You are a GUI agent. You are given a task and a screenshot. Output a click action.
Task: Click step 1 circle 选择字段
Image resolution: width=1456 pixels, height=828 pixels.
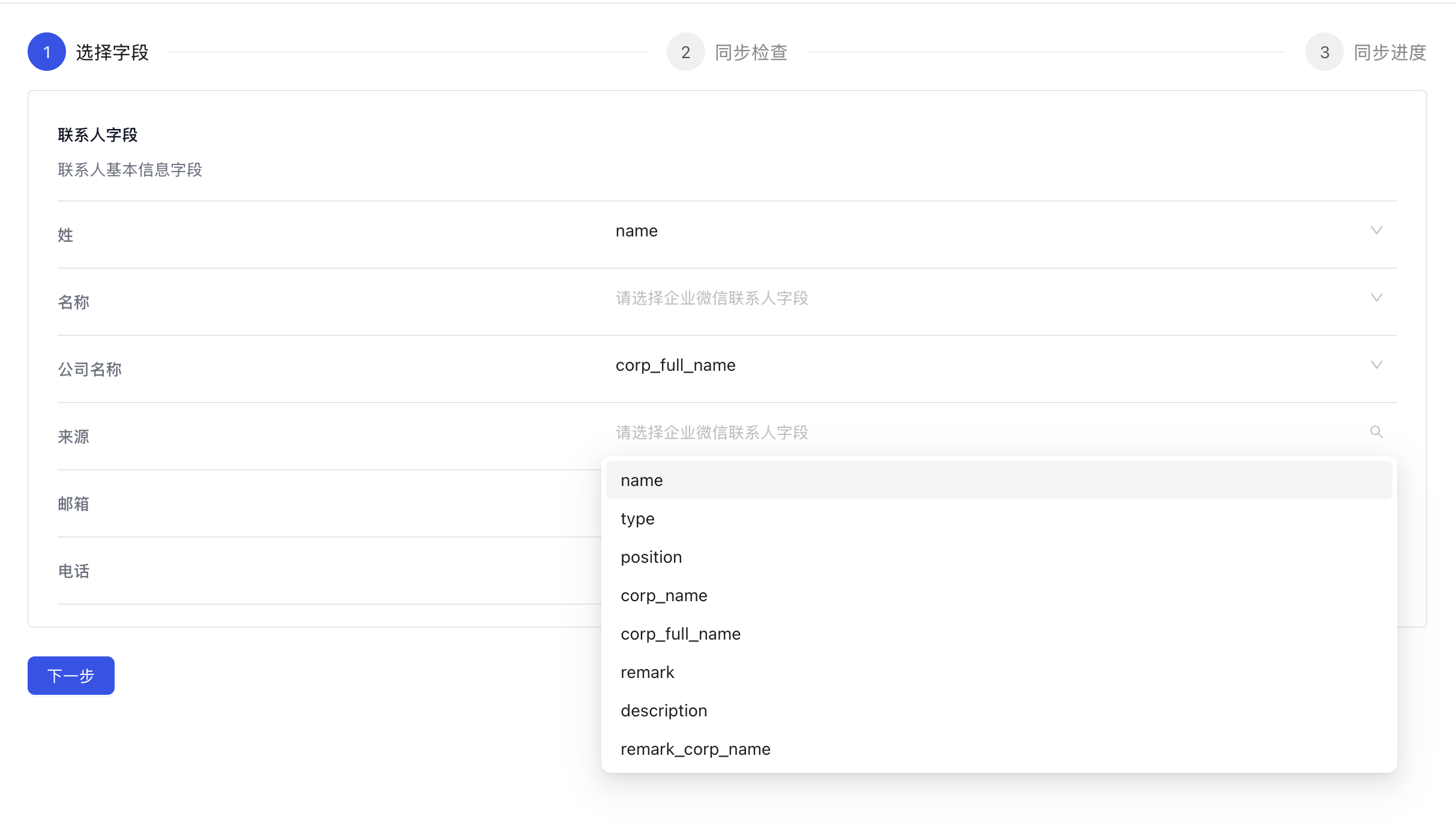click(46, 52)
